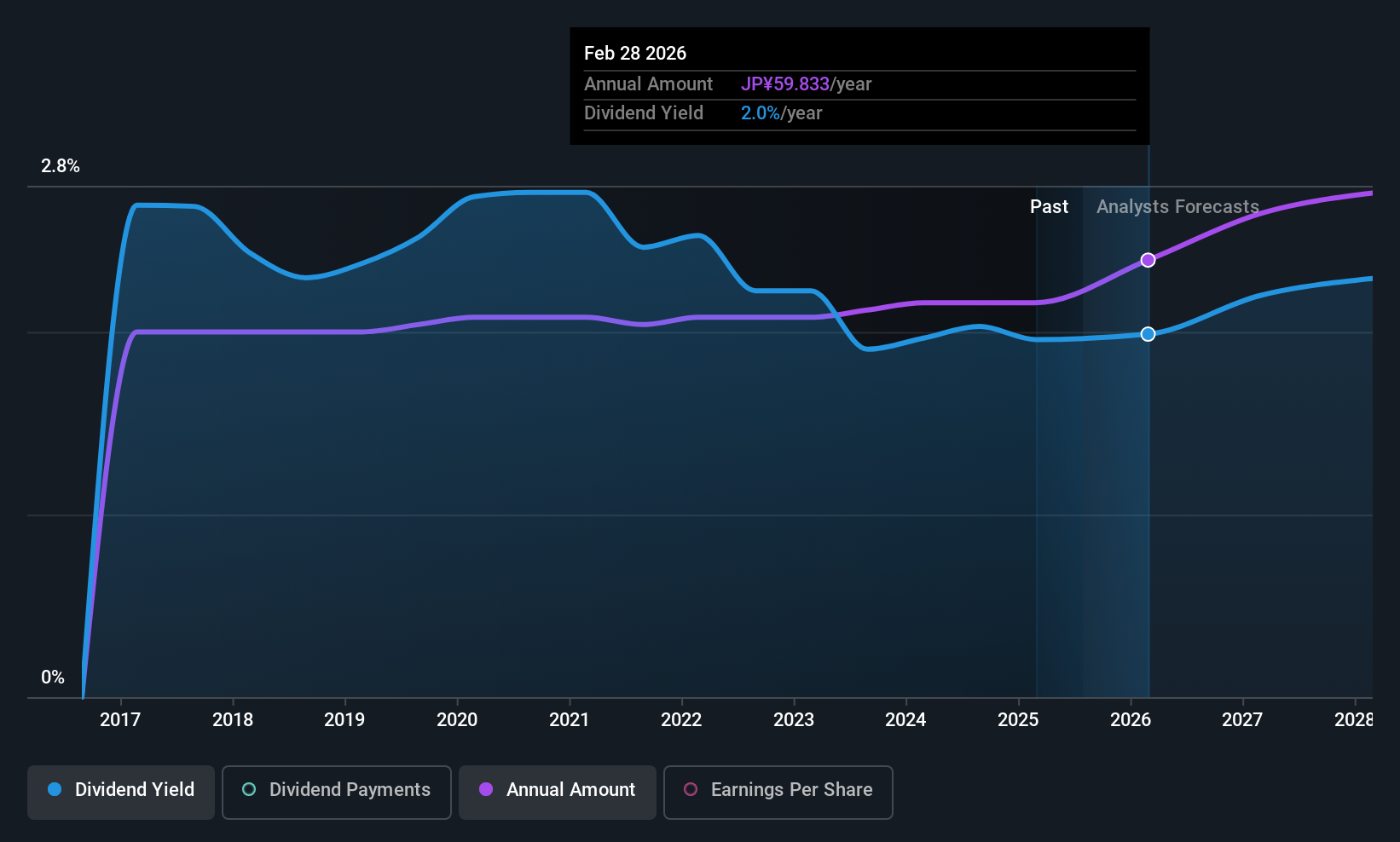Click the 2.8% y-axis label
Screen dimensions: 1400x842
(61, 166)
